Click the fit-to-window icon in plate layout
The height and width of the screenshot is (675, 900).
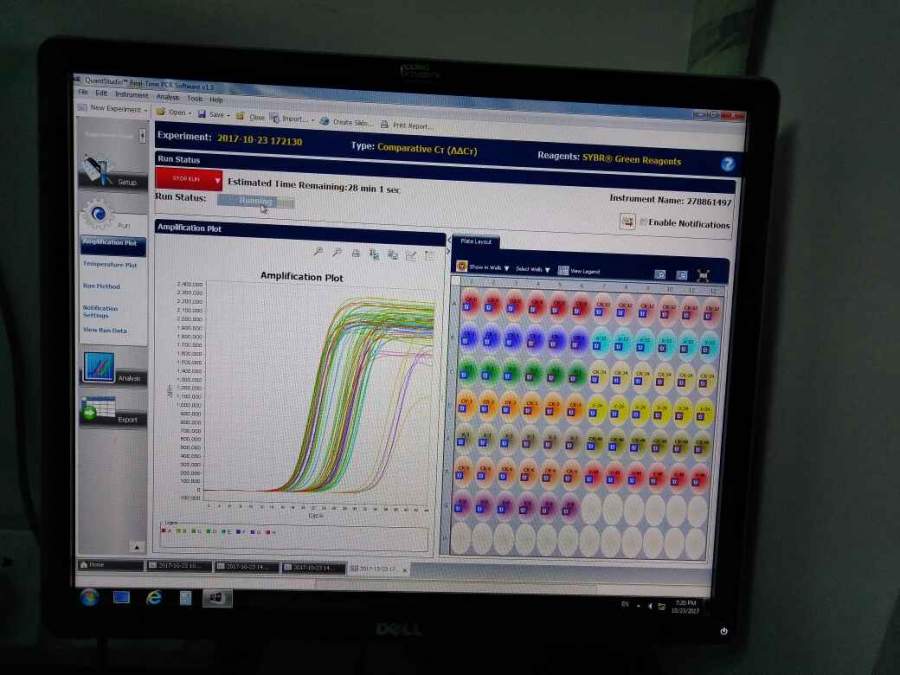point(703,276)
